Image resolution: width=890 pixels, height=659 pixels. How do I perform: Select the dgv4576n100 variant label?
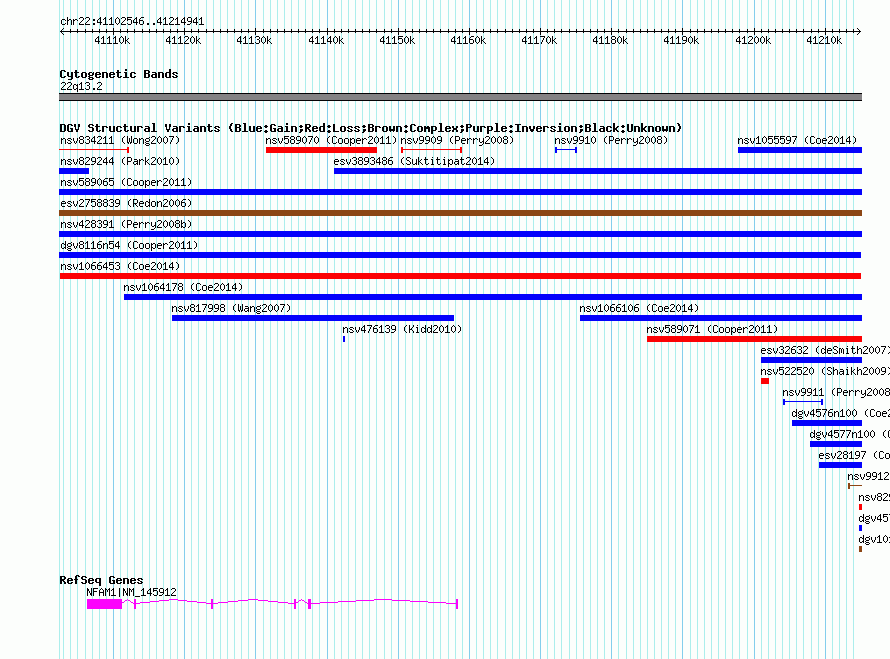pyautogui.click(x=840, y=413)
